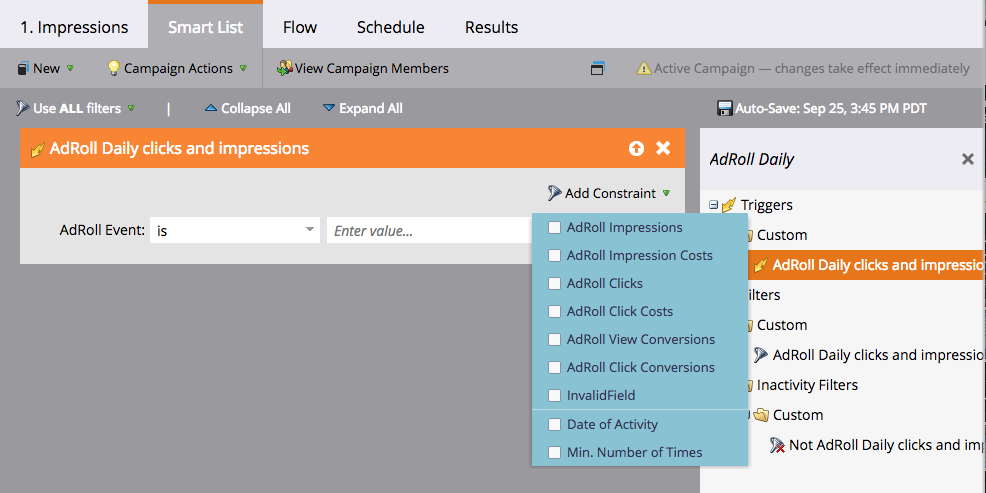This screenshot has width=986, height=493.
Task: Select the Filters node in the tree
Action: [764, 295]
